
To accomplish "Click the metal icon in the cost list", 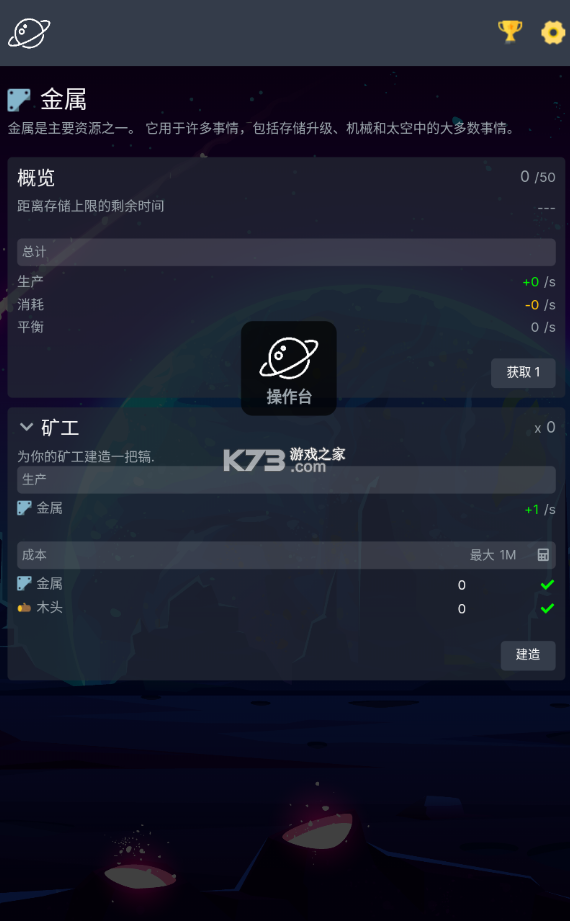I will tap(24, 583).
